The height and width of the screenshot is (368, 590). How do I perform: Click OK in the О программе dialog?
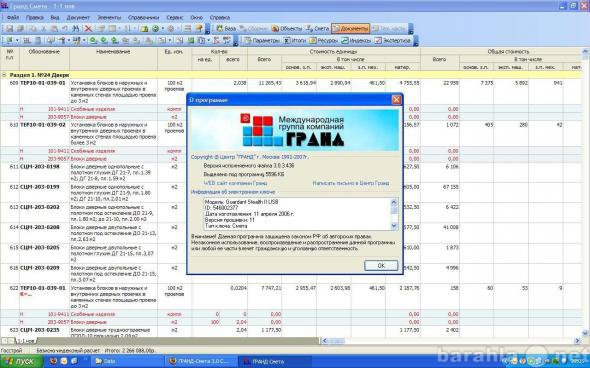(381, 265)
